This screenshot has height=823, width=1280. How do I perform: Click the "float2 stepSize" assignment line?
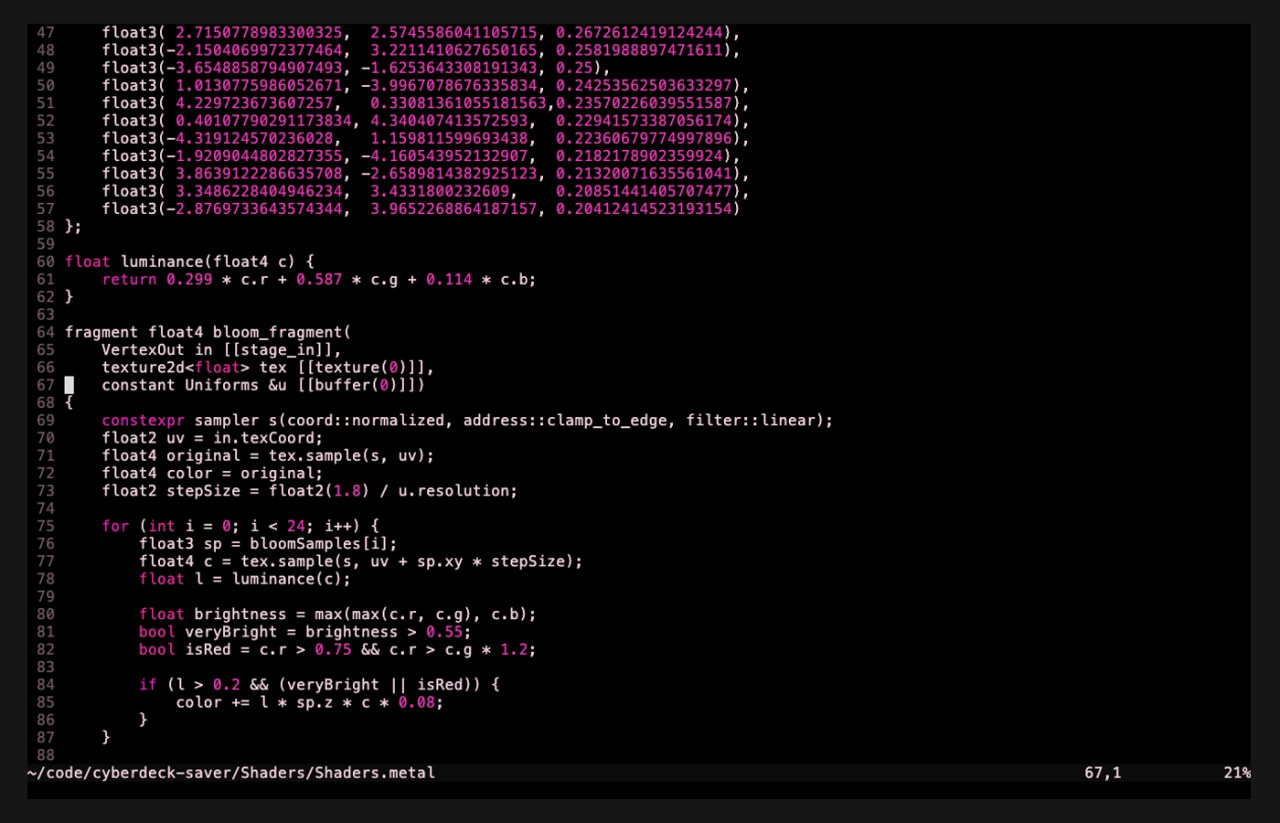tap(310, 491)
